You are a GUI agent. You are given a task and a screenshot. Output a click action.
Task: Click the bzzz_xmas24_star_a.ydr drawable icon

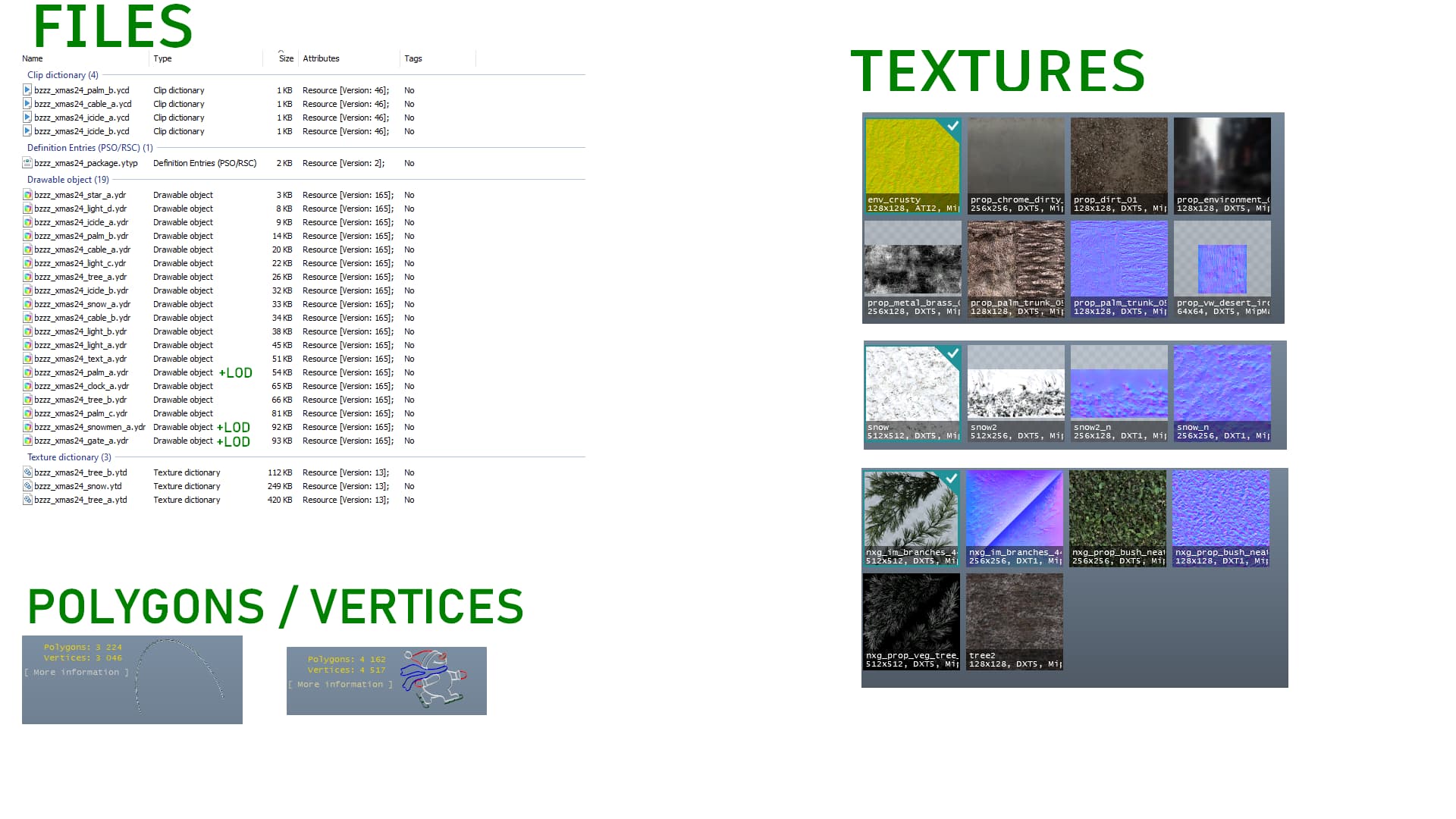[x=27, y=195]
